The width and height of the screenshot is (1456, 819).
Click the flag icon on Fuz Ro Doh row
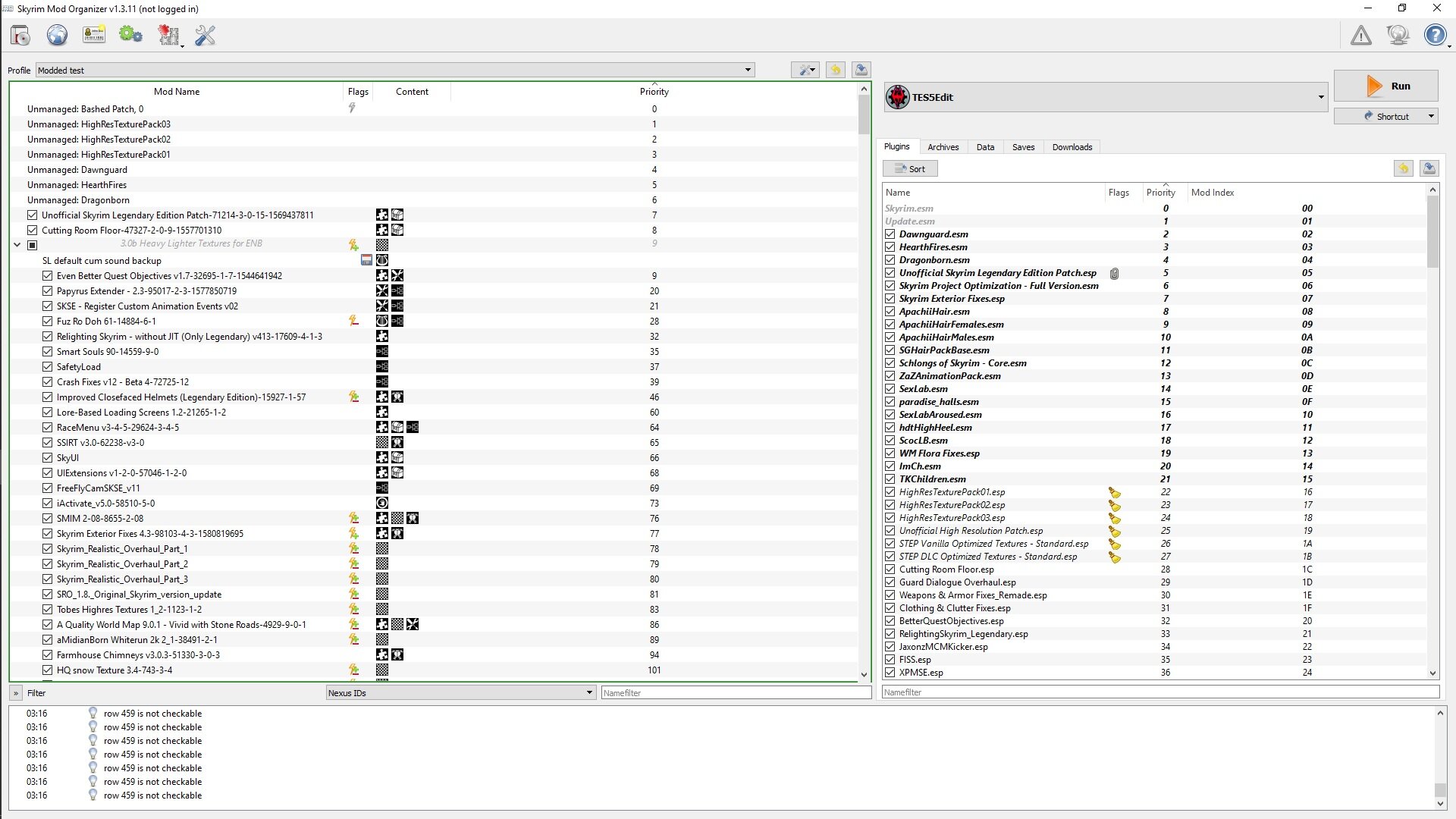click(353, 322)
